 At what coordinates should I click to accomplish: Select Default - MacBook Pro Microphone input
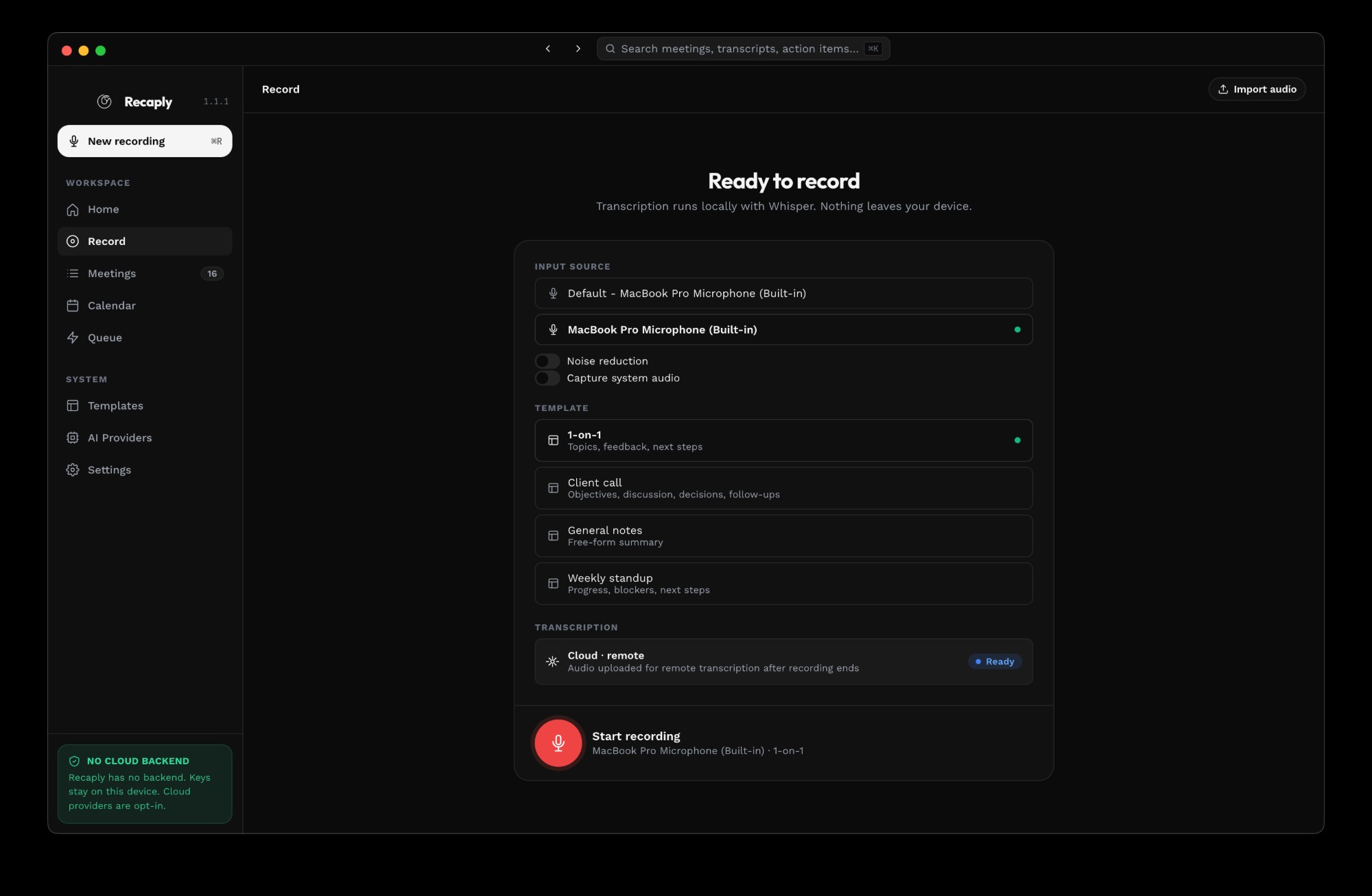tap(783, 294)
